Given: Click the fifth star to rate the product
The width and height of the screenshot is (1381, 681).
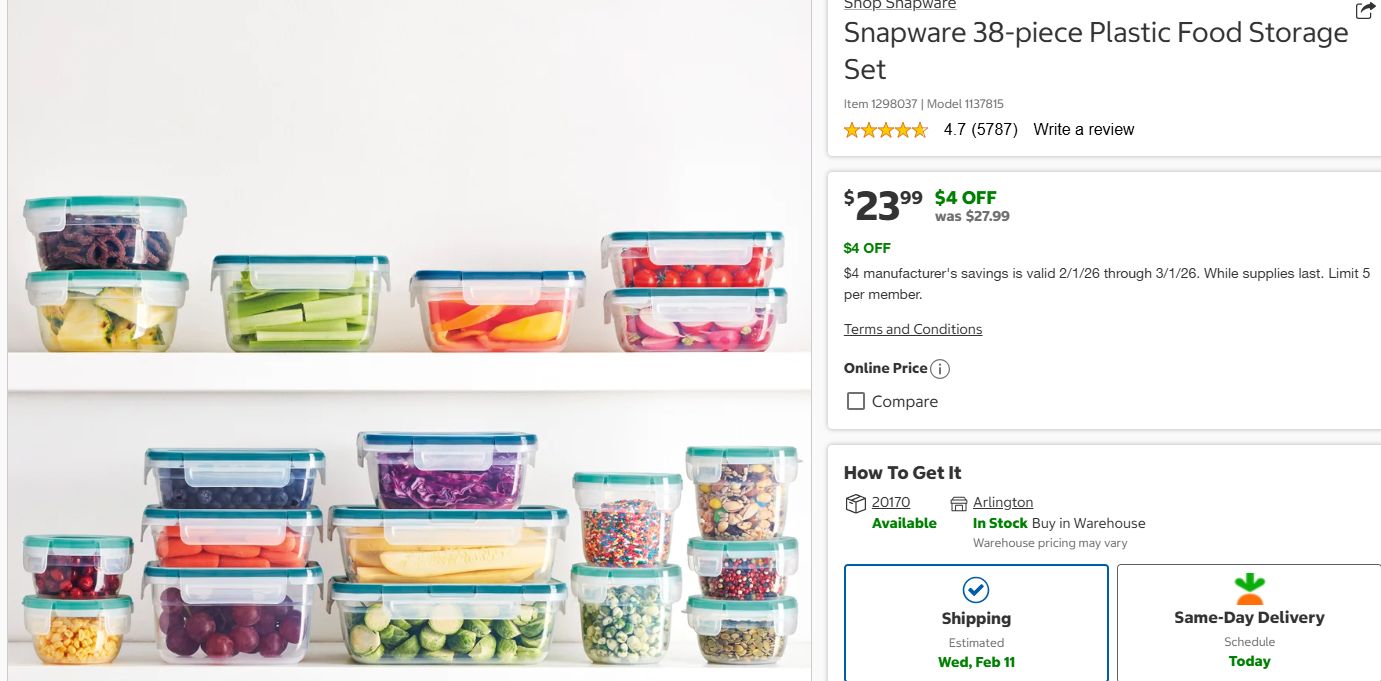Looking at the screenshot, I should tap(922, 129).
